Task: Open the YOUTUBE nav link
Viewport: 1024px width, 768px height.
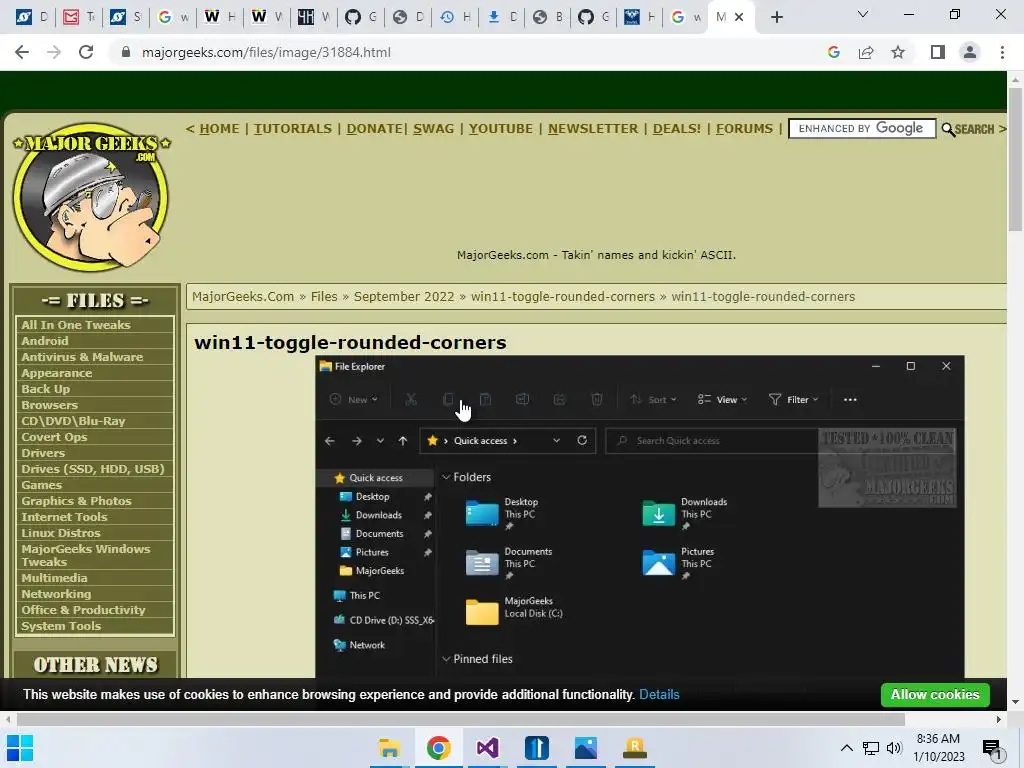Action: [501, 129]
